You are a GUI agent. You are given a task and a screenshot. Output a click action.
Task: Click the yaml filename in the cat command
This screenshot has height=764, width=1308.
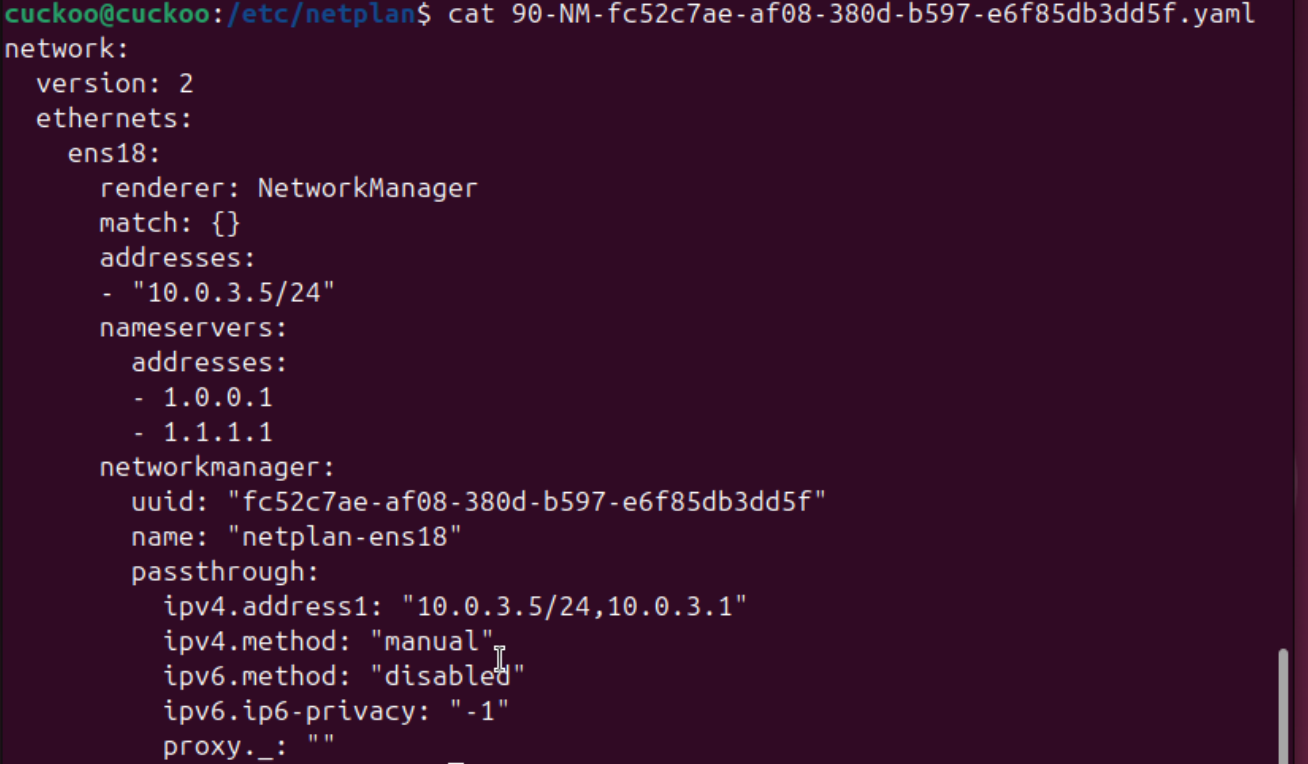point(883,14)
